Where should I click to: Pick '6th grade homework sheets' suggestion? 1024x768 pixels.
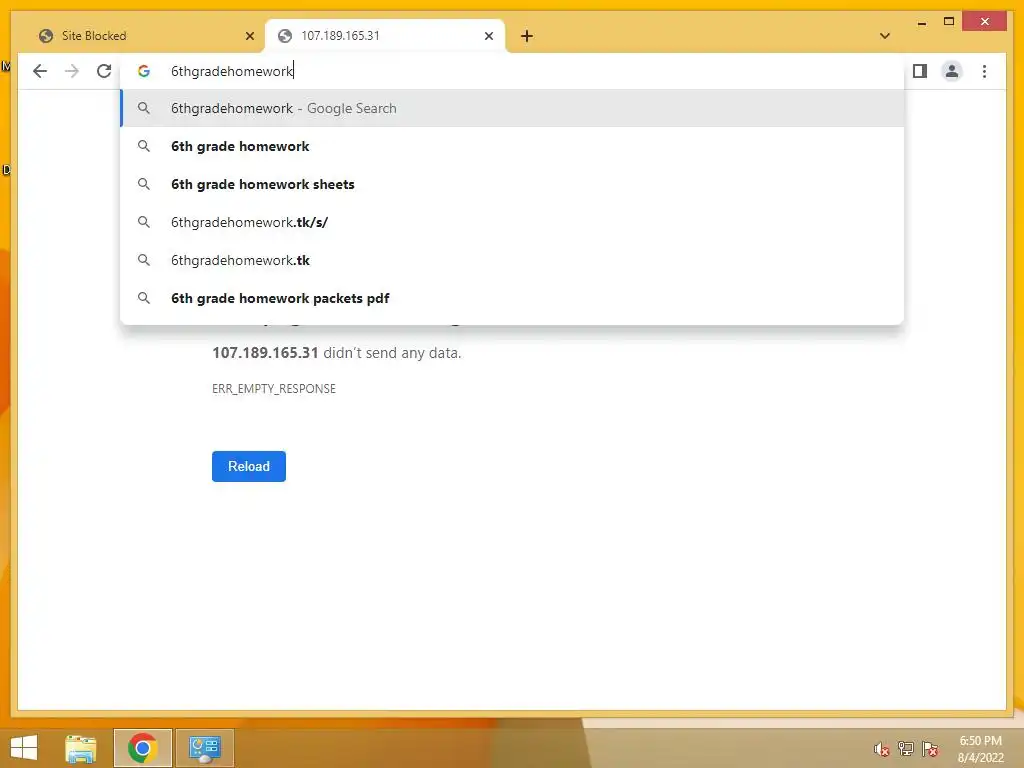512,184
